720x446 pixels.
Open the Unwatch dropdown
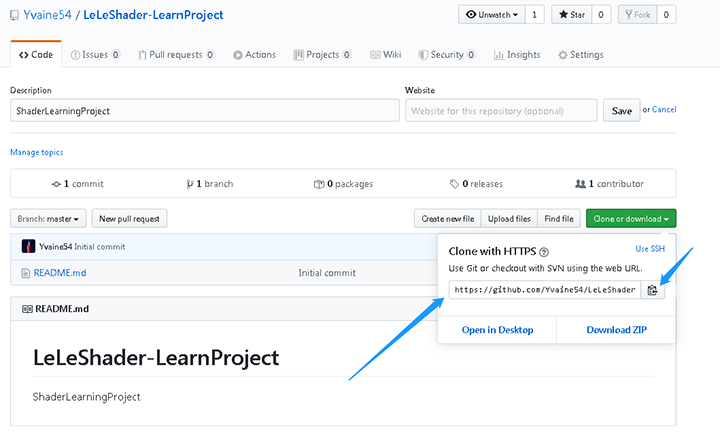(492, 15)
